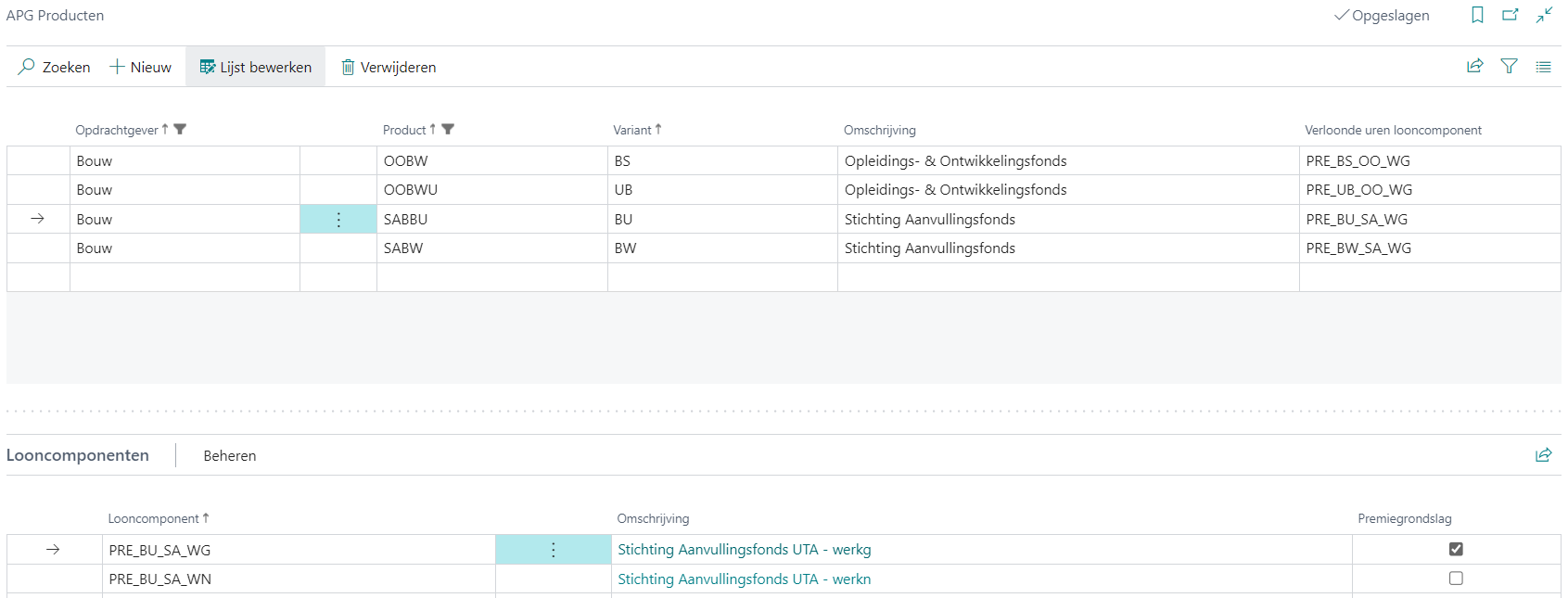Open the Beheren menu
The height and width of the screenshot is (598, 1568).
click(x=230, y=455)
